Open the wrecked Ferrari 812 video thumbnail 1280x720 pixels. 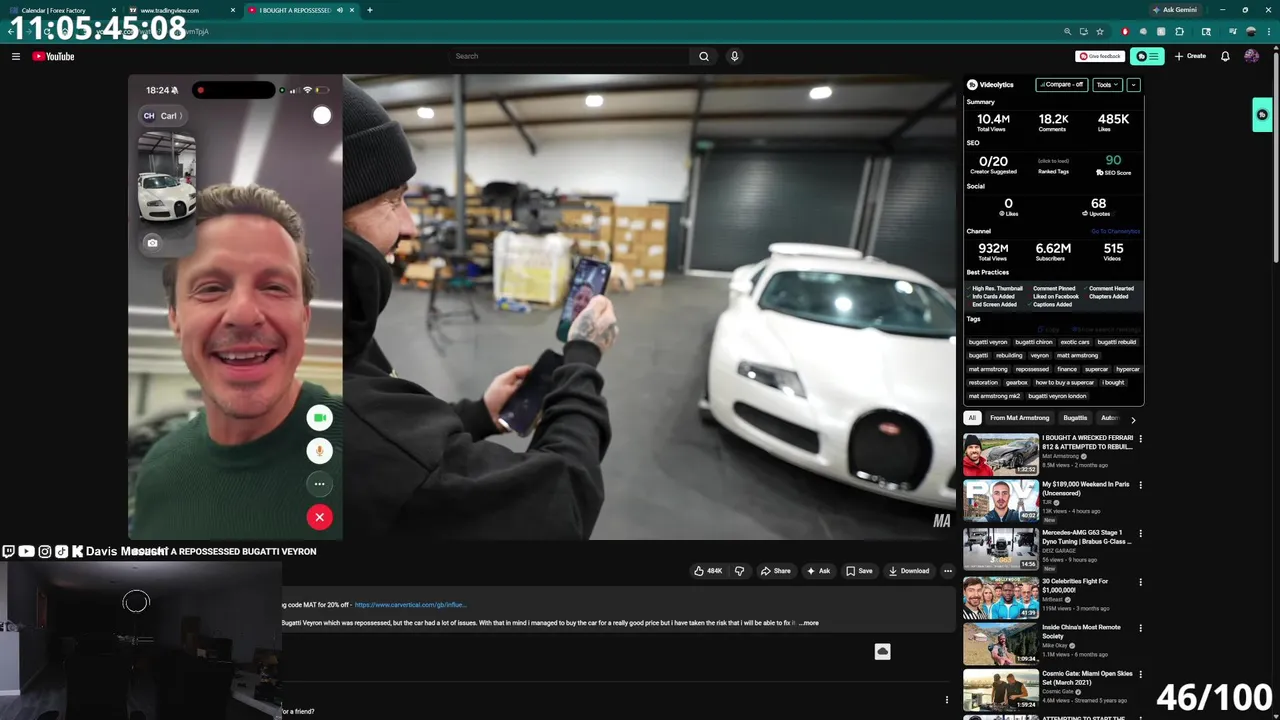tap(1000, 455)
